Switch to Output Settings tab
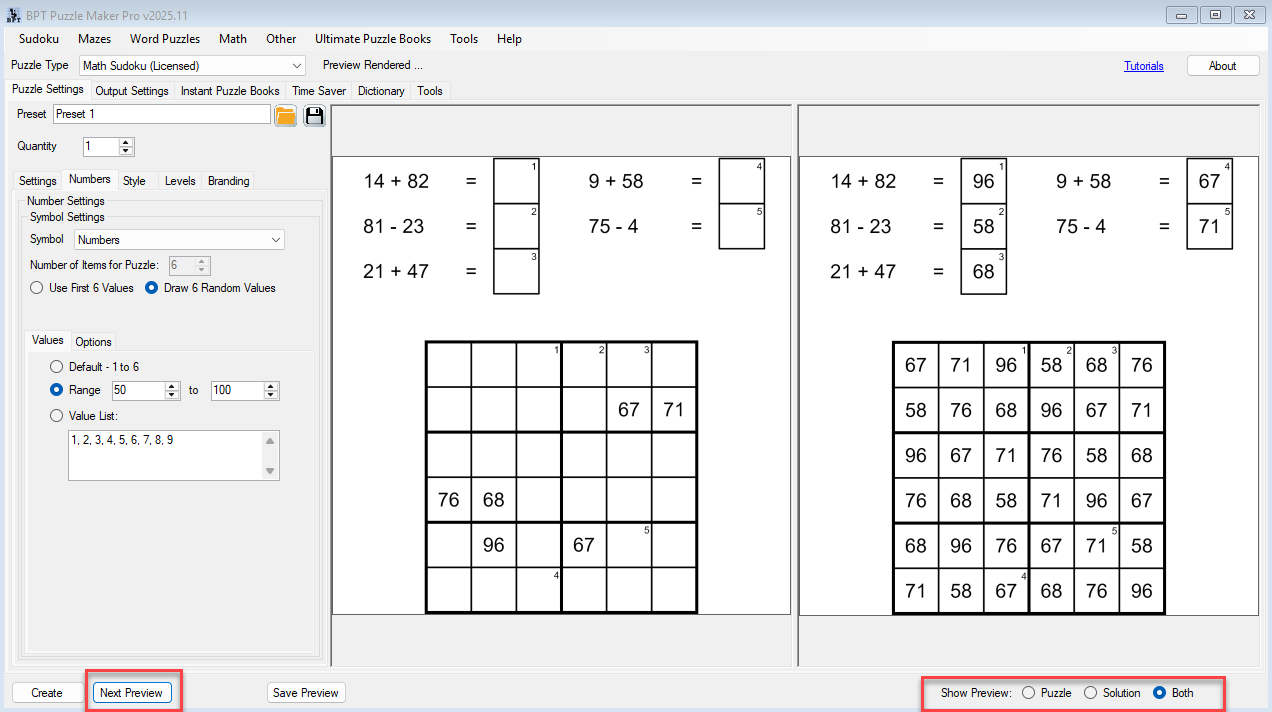The height and width of the screenshot is (712, 1272). (132, 91)
